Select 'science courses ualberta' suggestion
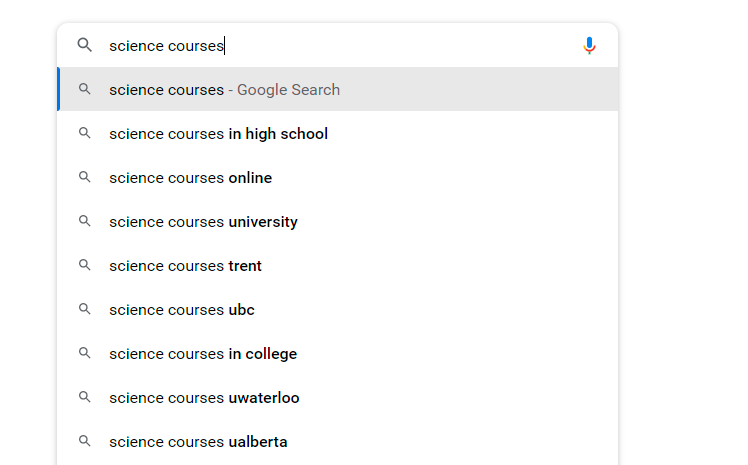 (x=198, y=442)
